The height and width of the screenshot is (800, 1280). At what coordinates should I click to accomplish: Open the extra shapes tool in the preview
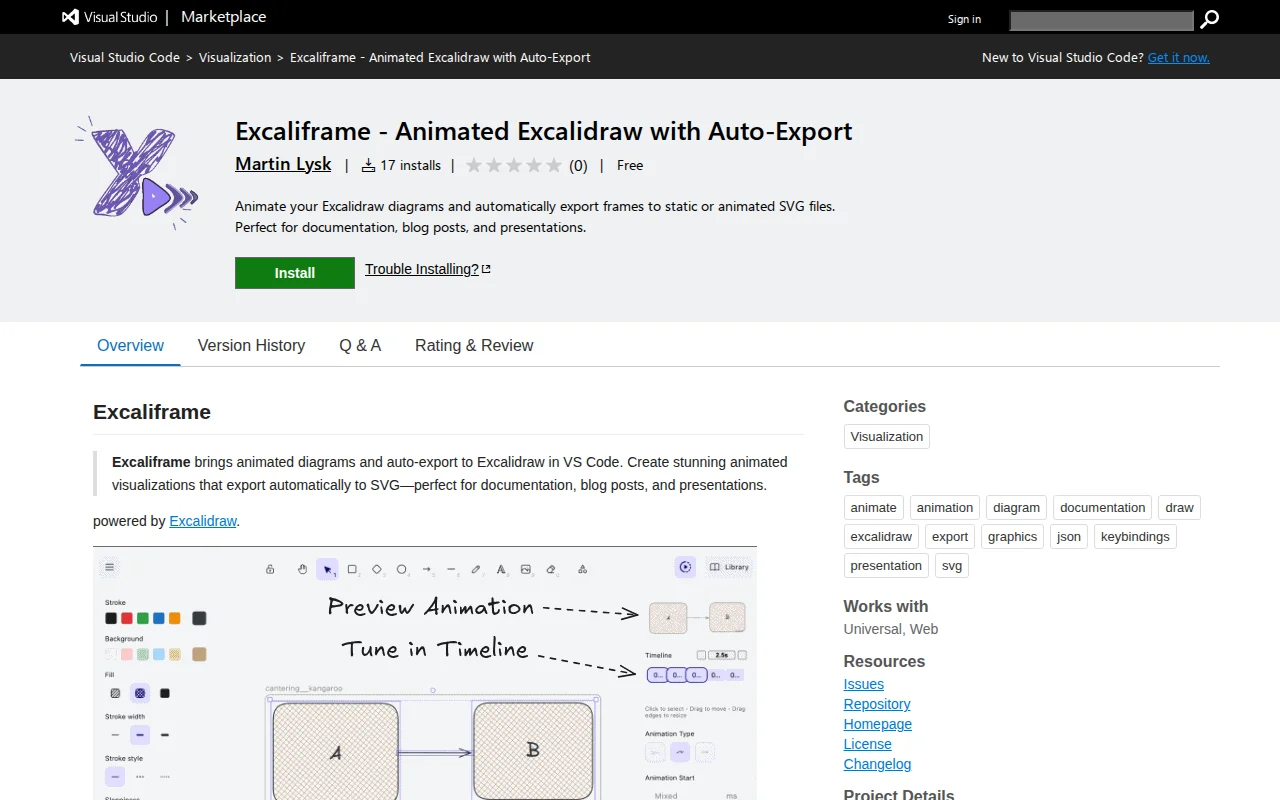[583, 569]
